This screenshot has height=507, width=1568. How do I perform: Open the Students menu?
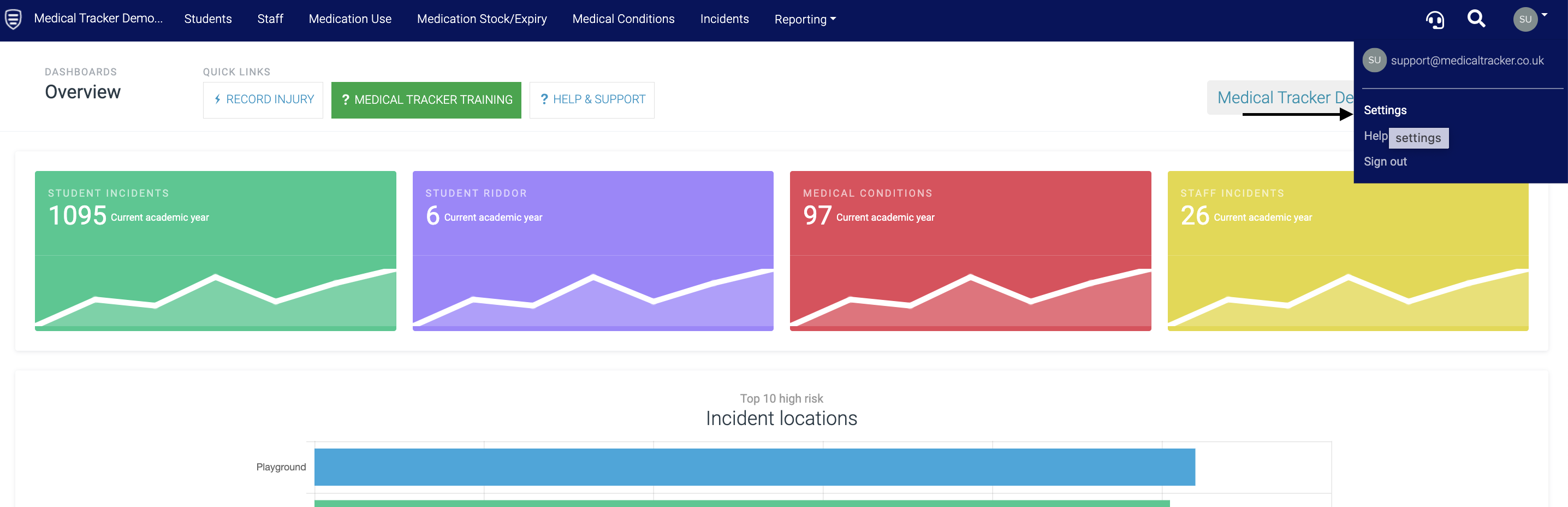click(x=208, y=19)
